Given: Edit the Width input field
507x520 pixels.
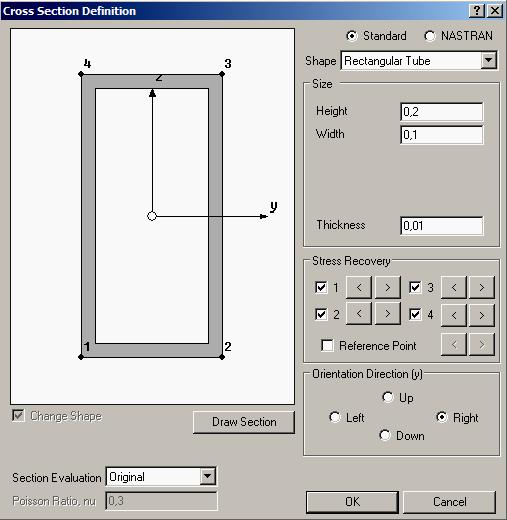Looking at the screenshot, I should [x=441, y=135].
